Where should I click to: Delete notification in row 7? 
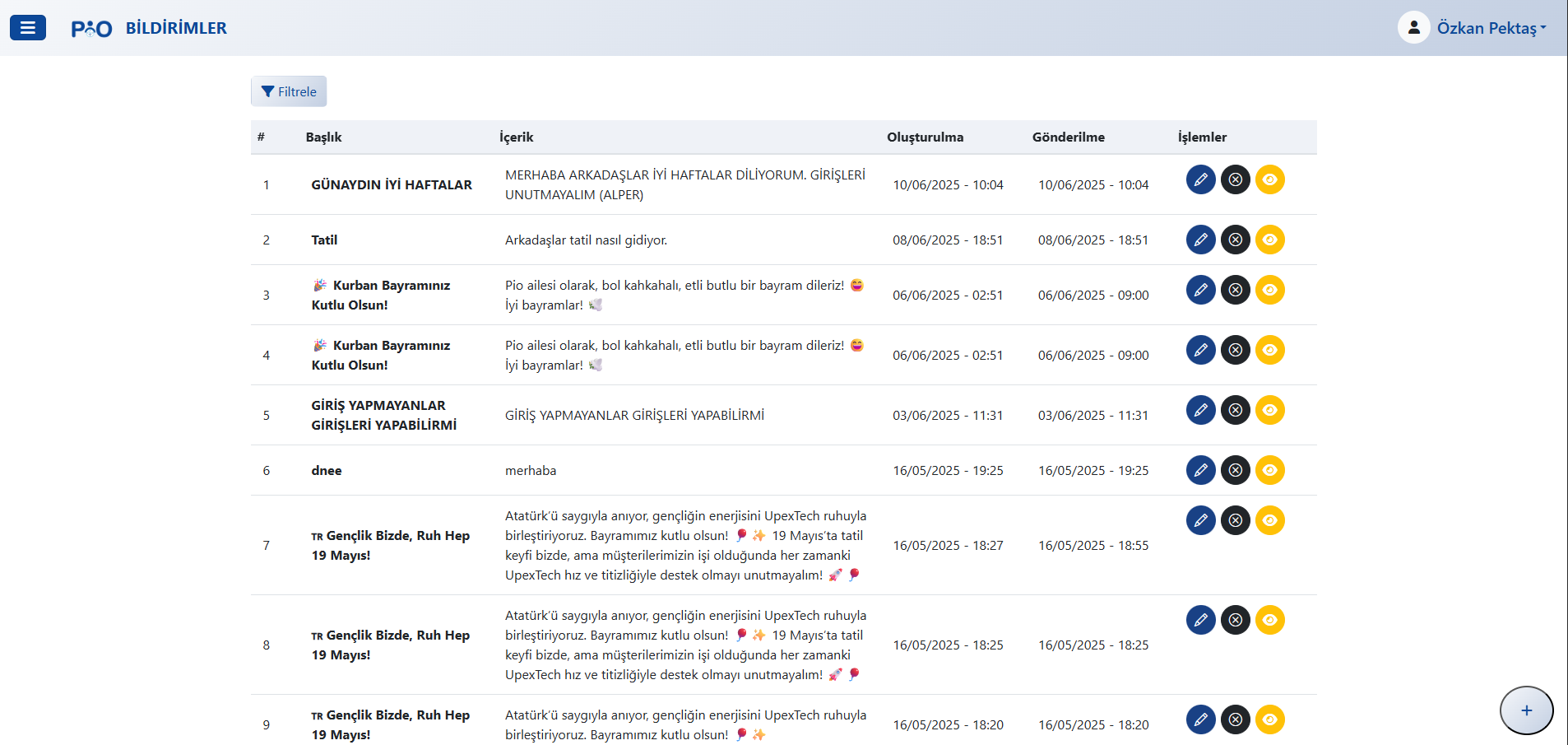[x=1235, y=520]
